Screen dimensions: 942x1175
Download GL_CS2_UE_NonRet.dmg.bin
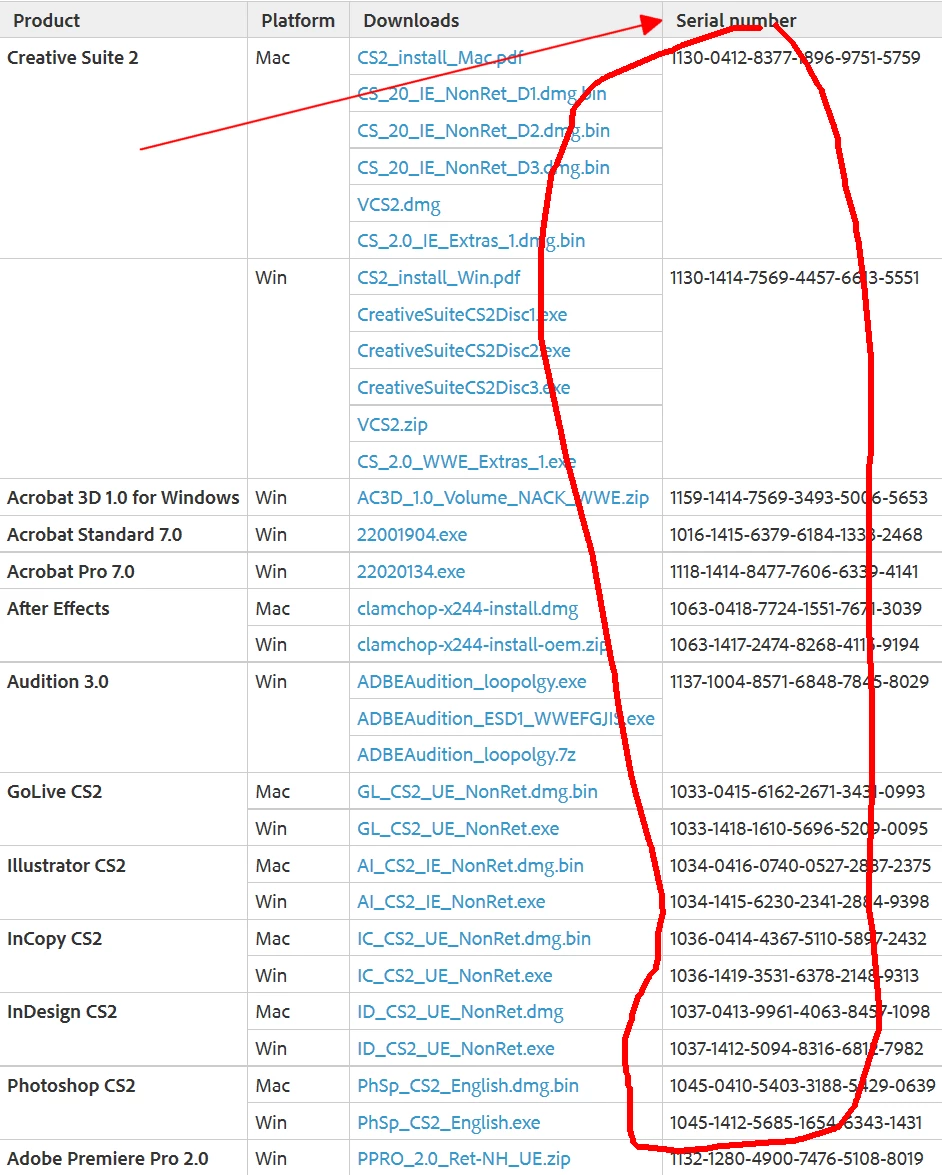click(477, 792)
